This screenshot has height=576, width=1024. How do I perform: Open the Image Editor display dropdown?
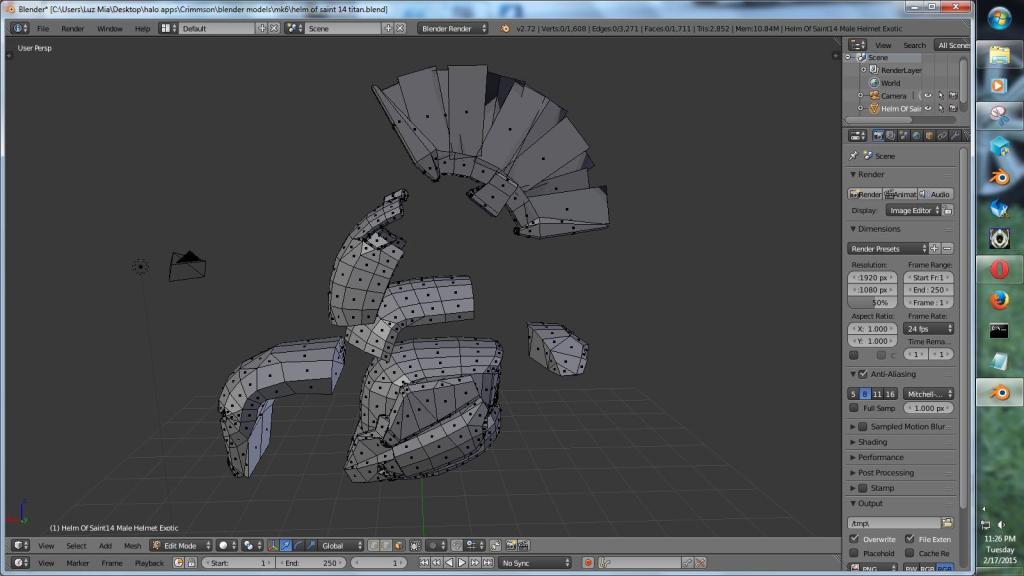click(x=914, y=210)
